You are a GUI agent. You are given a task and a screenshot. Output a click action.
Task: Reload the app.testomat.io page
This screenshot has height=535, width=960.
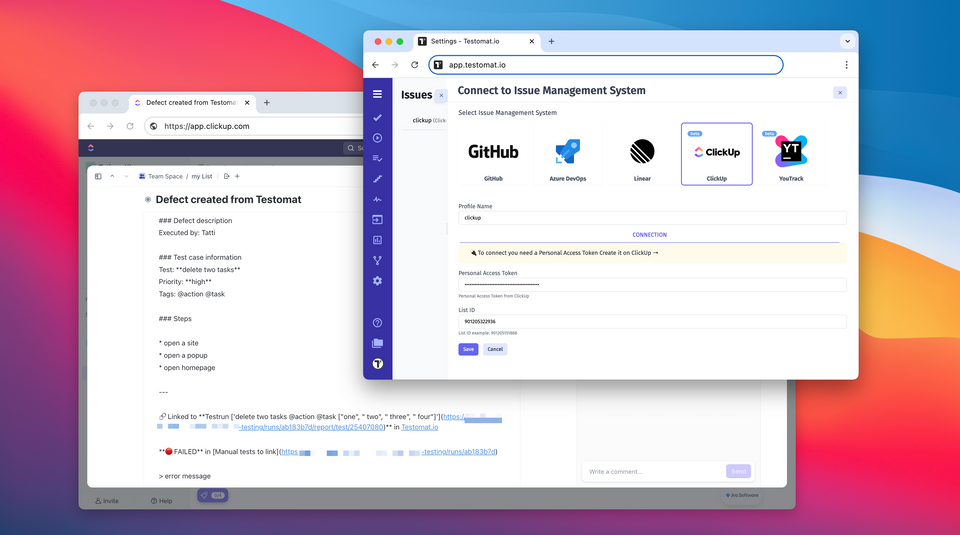click(414, 65)
